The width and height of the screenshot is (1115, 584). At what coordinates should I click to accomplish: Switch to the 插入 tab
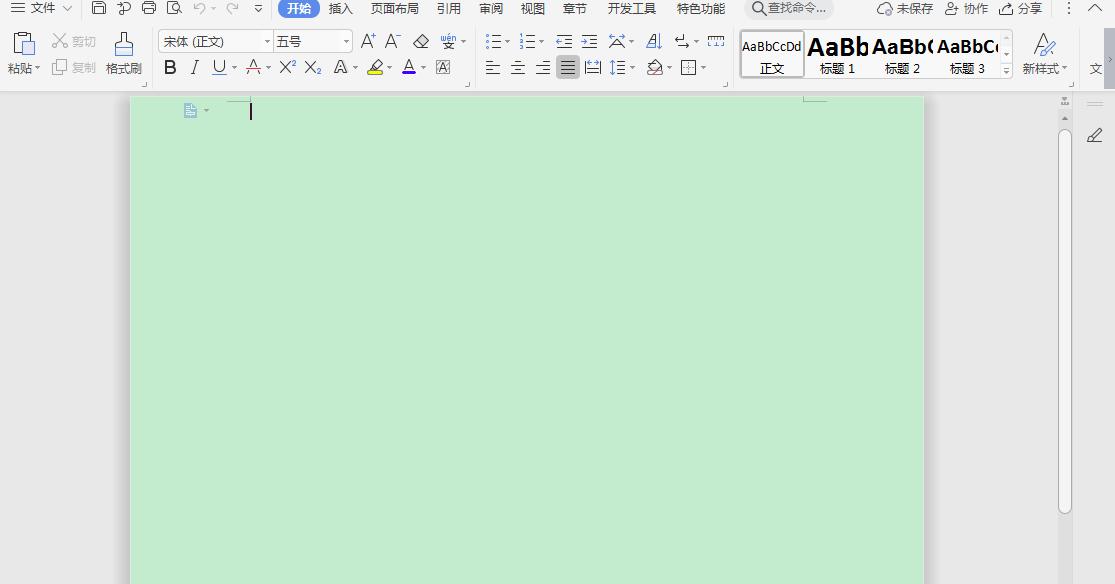(x=341, y=9)
